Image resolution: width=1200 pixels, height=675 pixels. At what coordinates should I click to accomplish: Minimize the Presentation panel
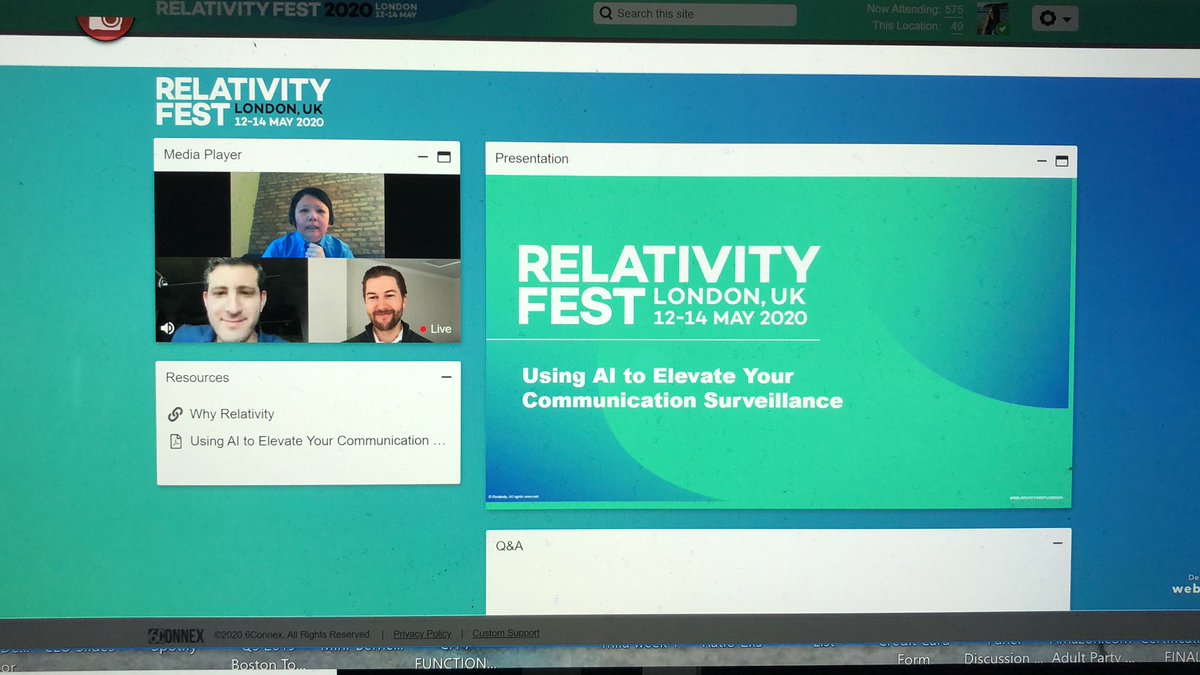click(1042, 160)
